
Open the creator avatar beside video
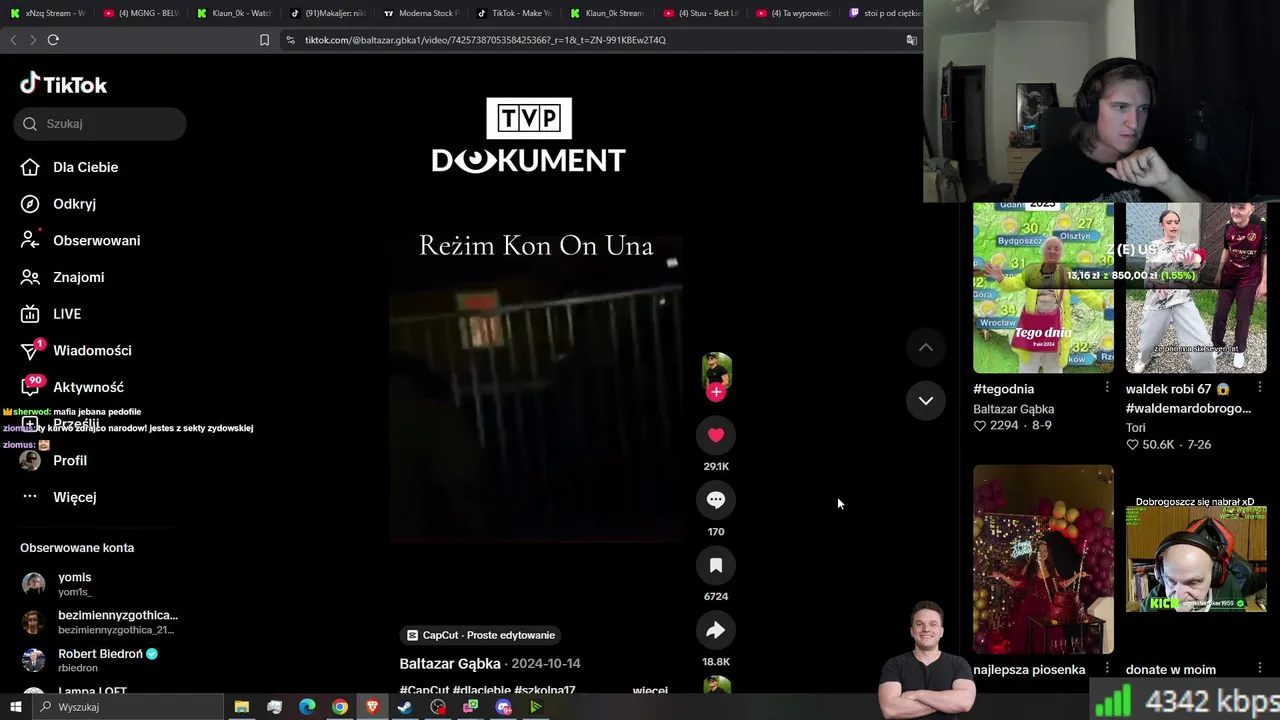(716, 370)
